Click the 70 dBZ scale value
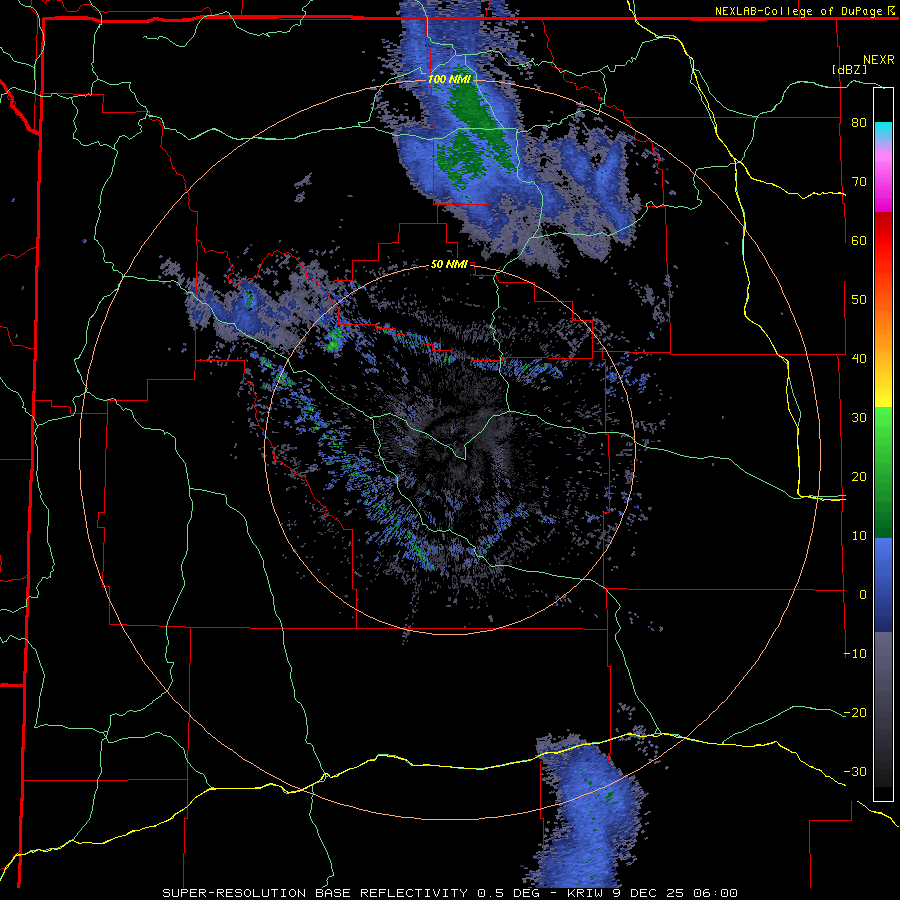900x900 pixels. pos(859,182)
